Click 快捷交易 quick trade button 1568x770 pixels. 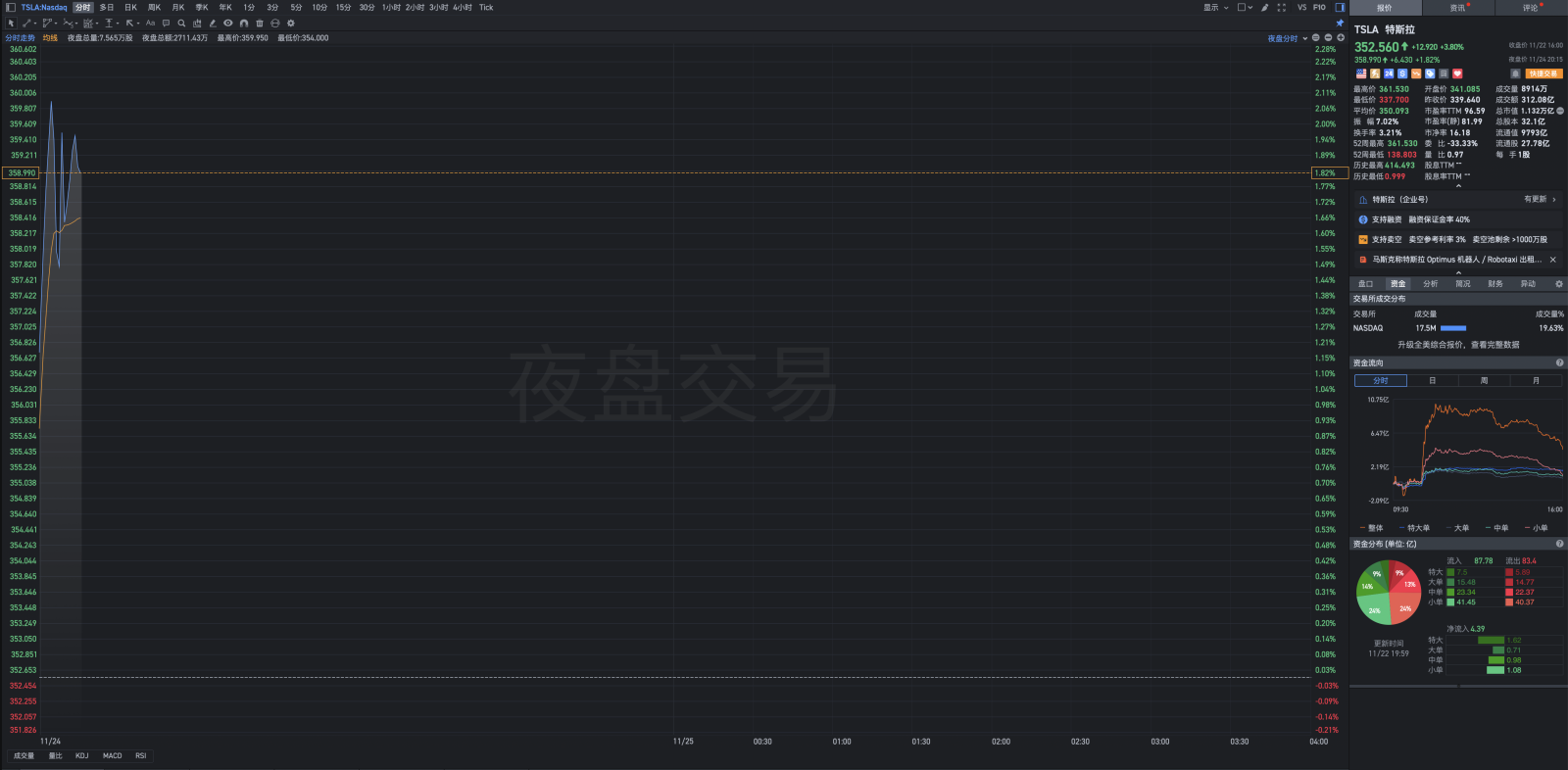tap(1544, 73)
